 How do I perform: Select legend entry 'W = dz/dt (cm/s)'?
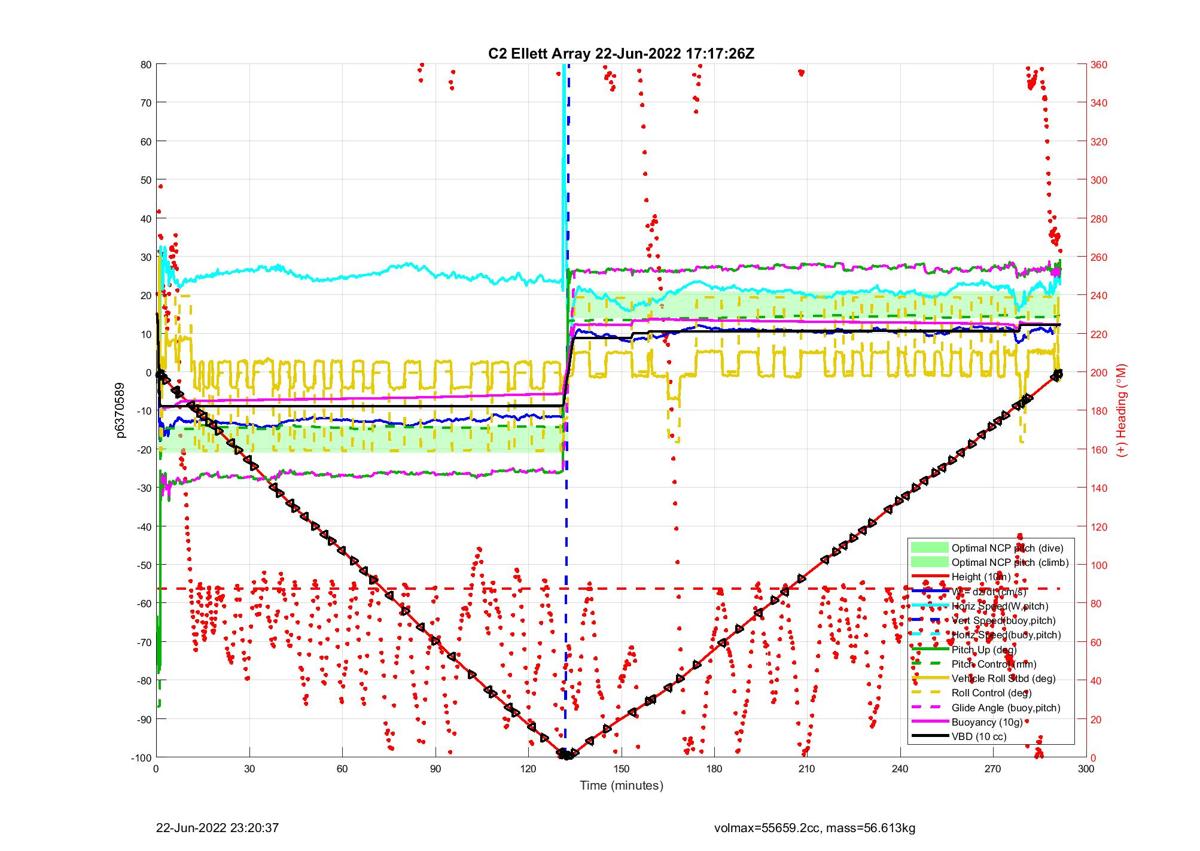[990, 591]
